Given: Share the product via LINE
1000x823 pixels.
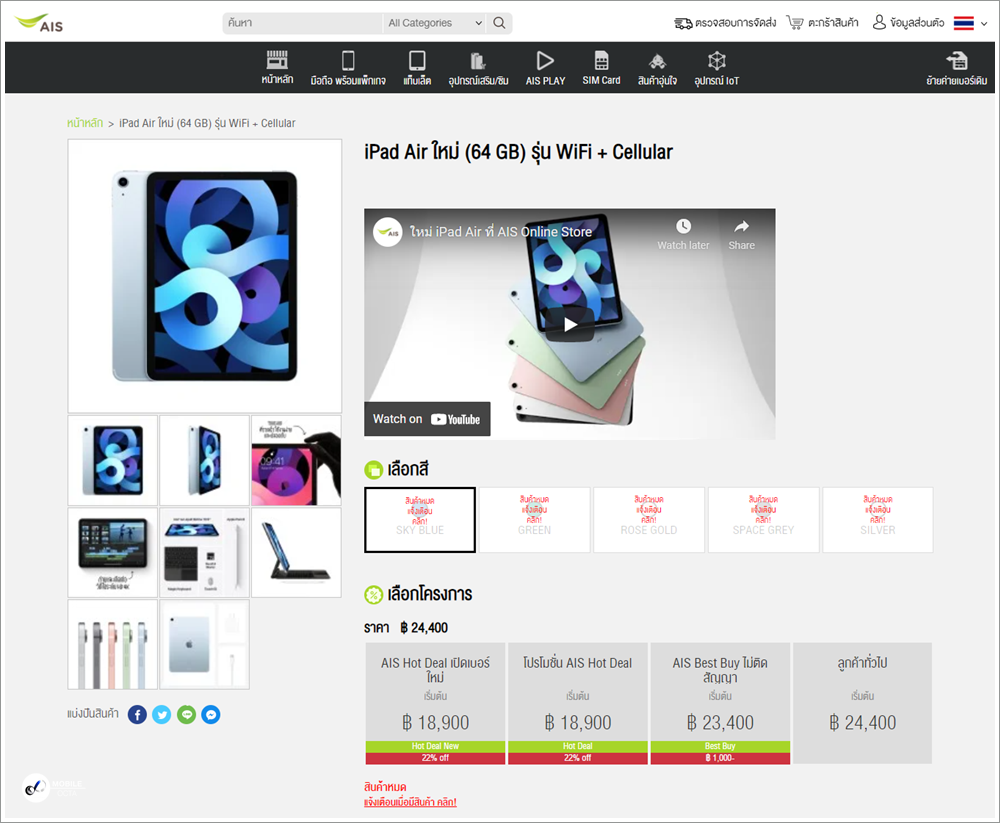Looking at the screenshot, I should 186,715.
